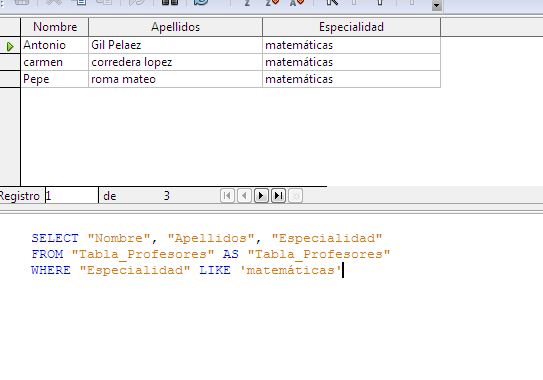This screenshot has width=543, height=380.
Task: Click the Especialidad column header
Action: click(351, 27)
